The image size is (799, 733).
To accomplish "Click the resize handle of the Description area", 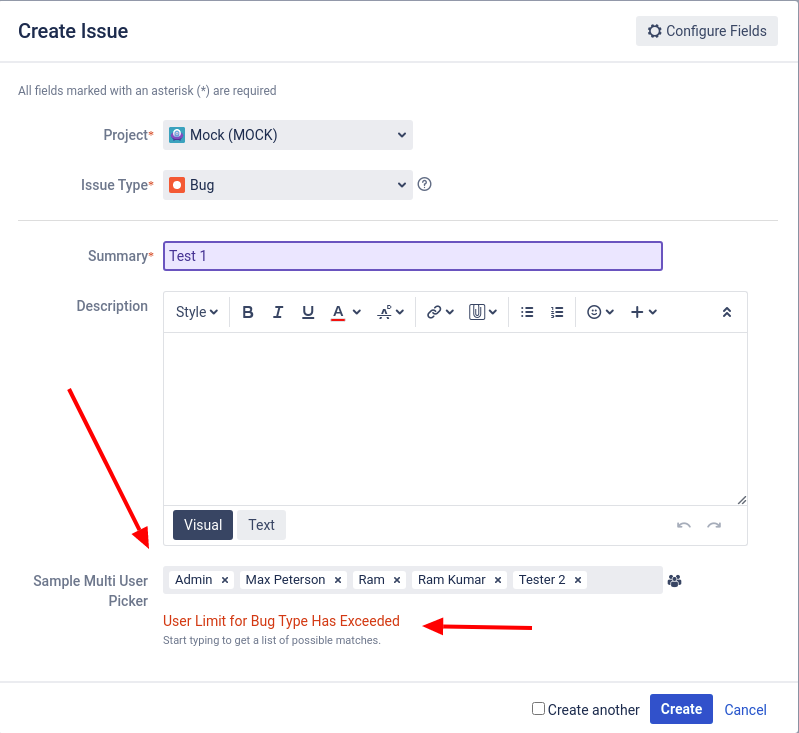I will coord(742,500).
